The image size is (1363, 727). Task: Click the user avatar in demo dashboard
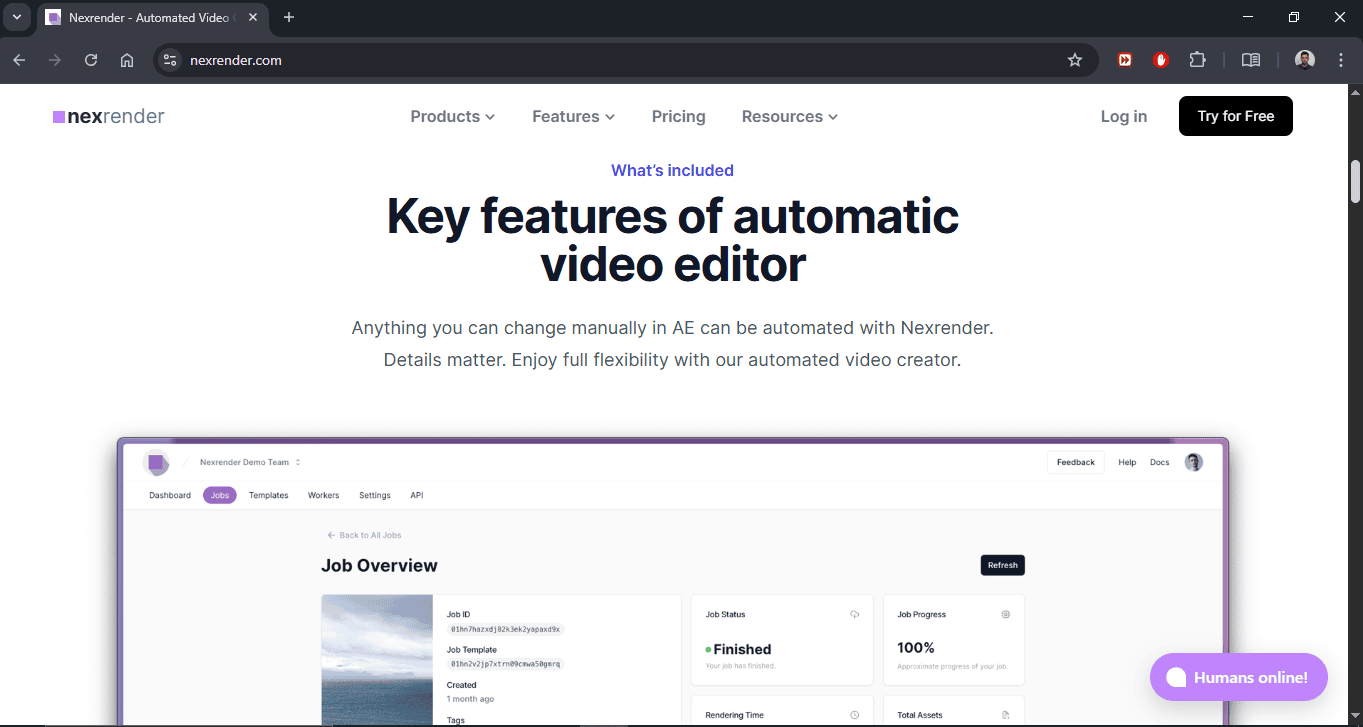1194,462
